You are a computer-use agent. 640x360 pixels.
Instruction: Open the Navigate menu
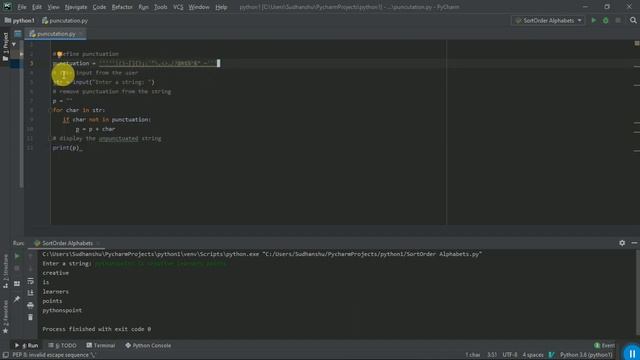[76, 7]
